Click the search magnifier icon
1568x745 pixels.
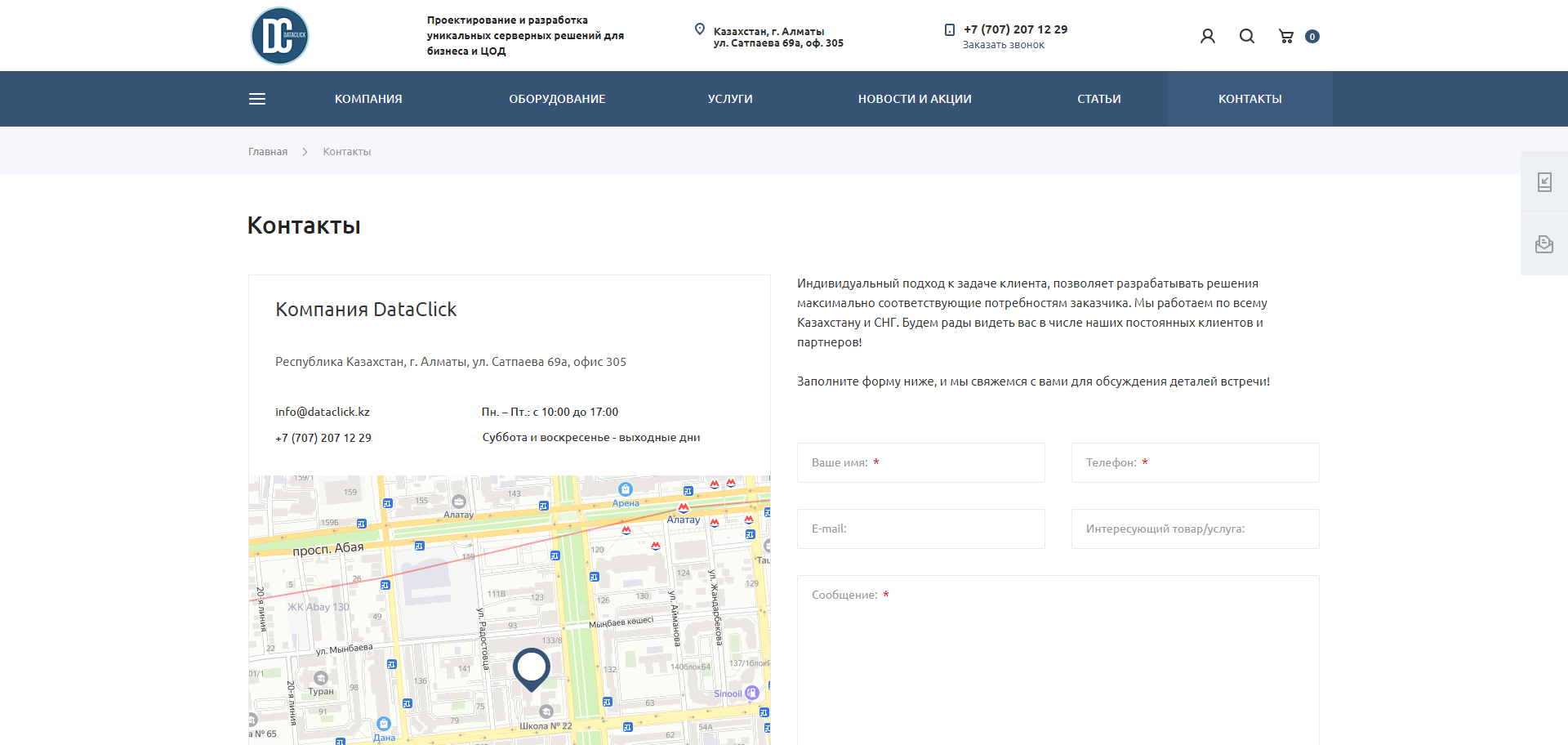click(x=1247, y=36)
